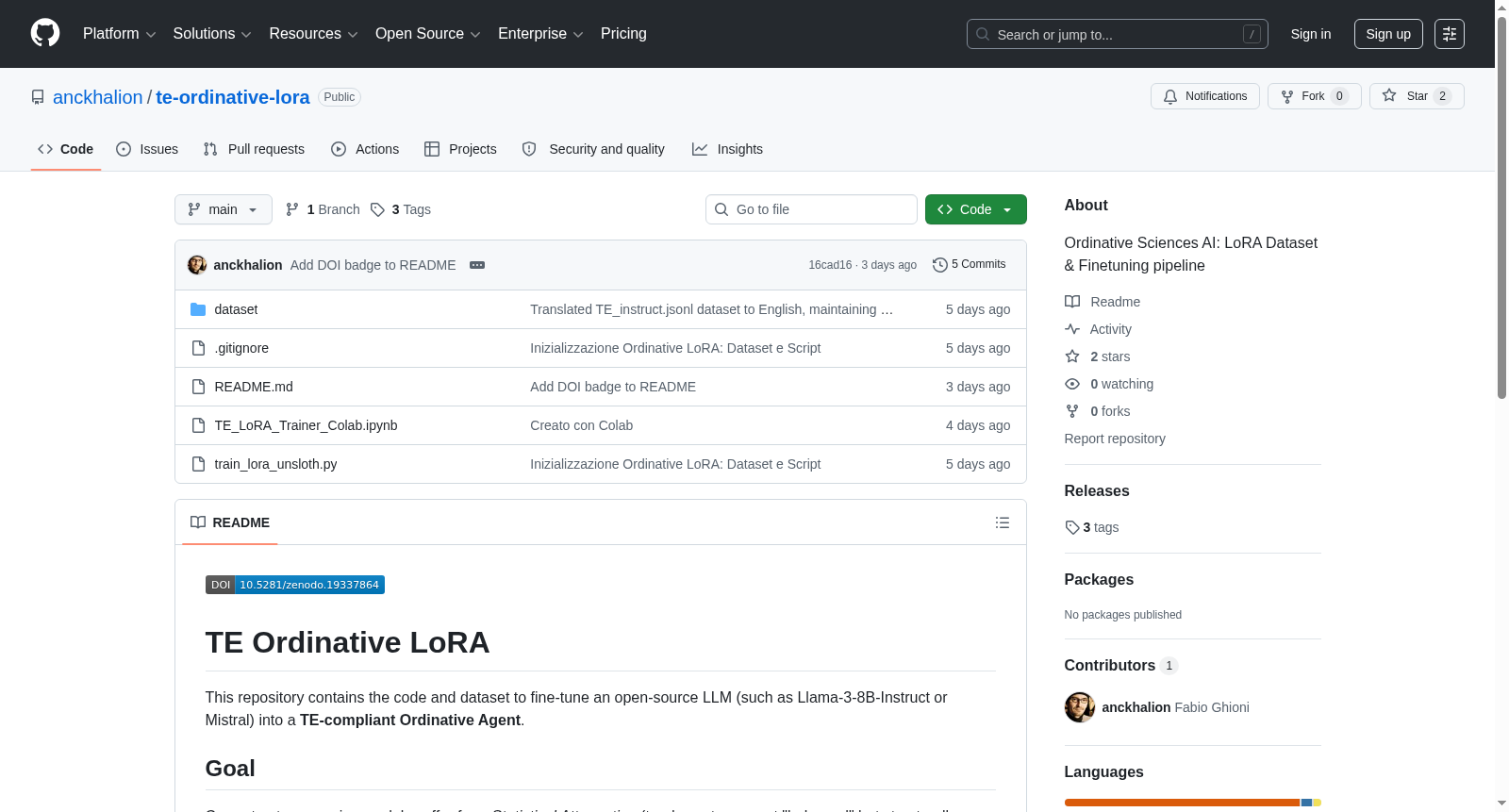View the 0 watching link
The height and width of the screenshot is (812, 1509).
[1109, 384]
